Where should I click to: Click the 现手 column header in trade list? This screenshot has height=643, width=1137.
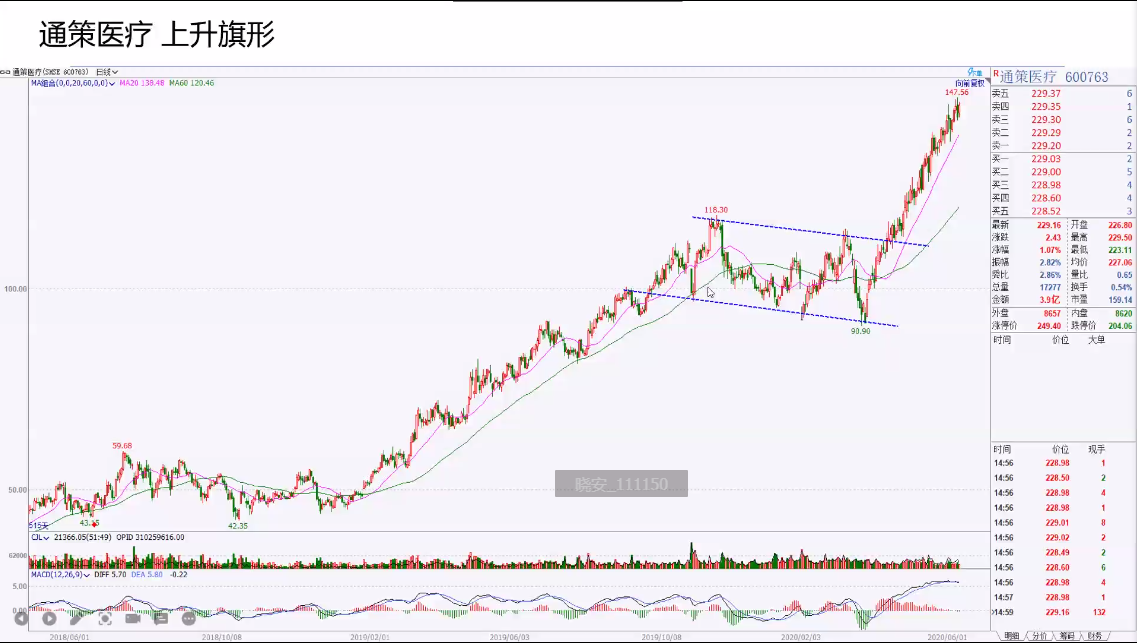click(1096, 449)
